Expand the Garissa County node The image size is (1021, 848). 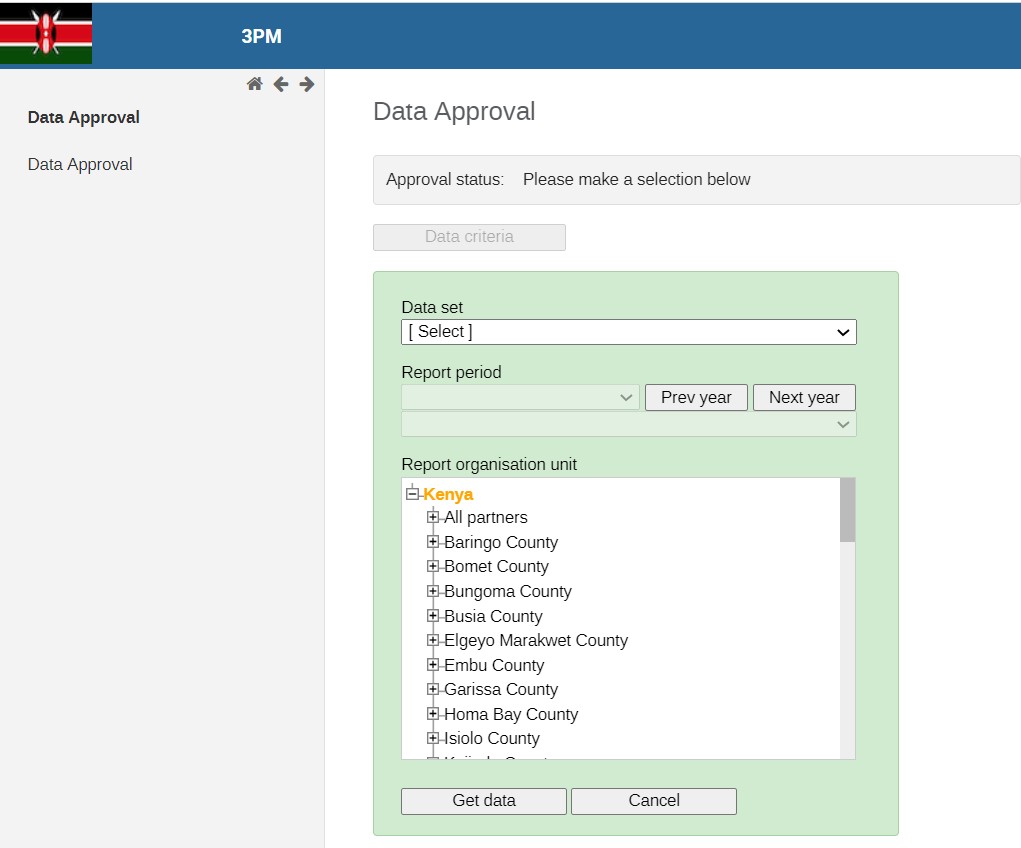433,689
